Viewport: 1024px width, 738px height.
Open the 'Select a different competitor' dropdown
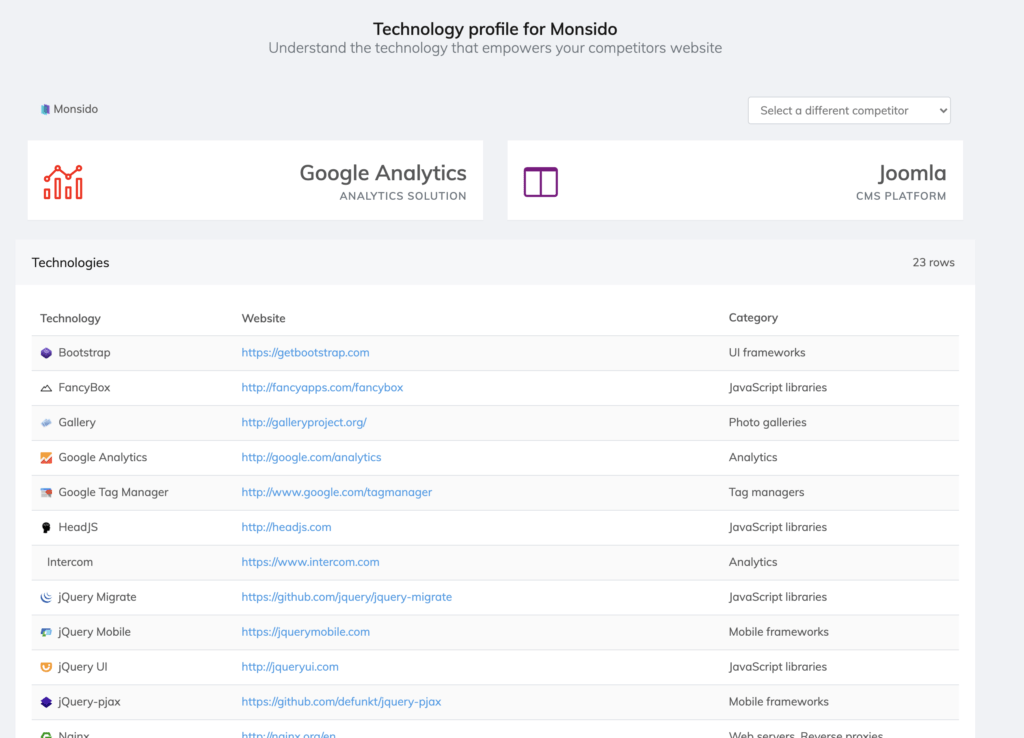(849, 110)
